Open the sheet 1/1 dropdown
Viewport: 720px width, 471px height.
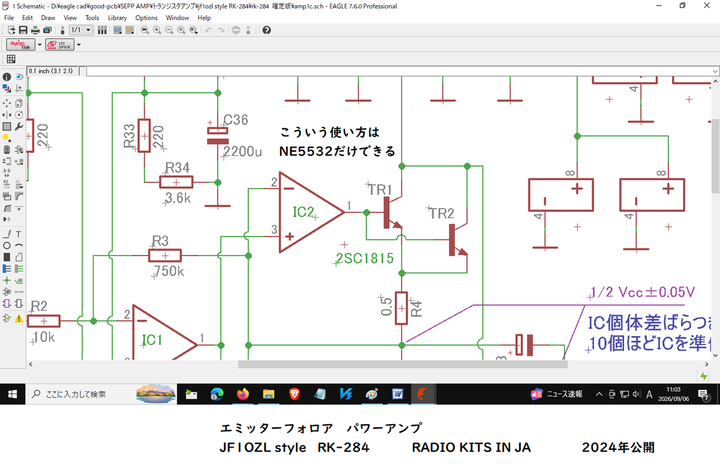coord(81,30)
